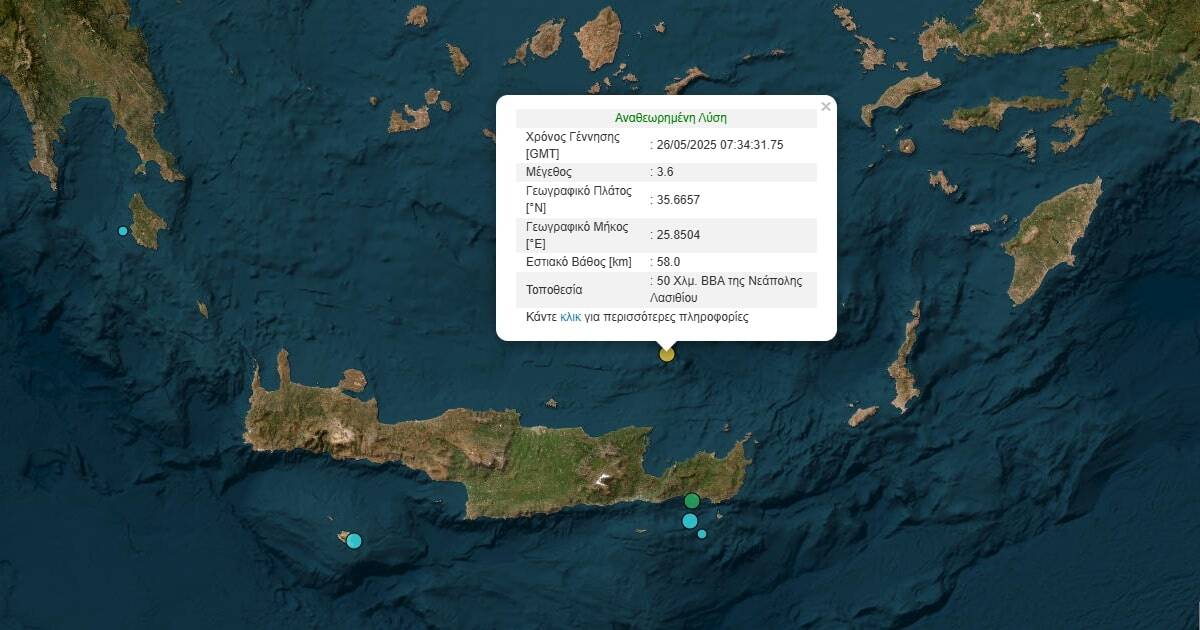This screenshot has width=1200, height=630.
Task: Select the green earthquake marker on southeast Crete
Action: (x=692, y=501)
